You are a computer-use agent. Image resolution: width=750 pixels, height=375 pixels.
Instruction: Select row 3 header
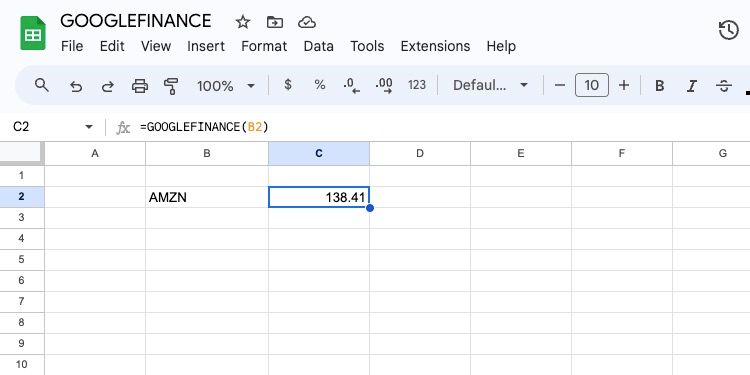(22, 218)
